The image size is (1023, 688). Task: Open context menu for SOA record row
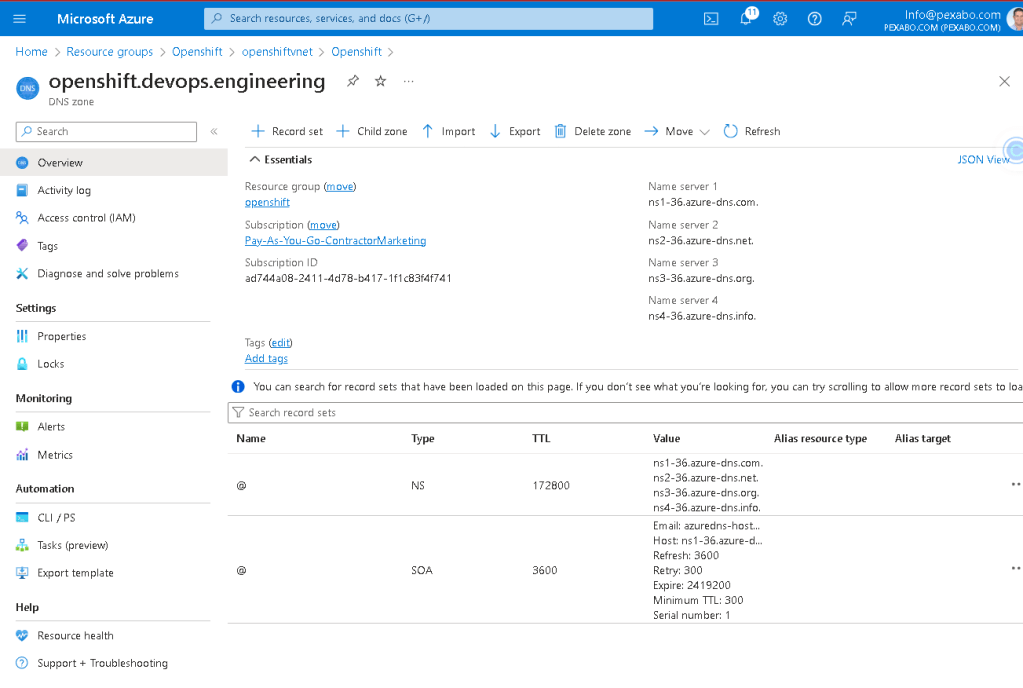pyautogui.click(x=1015, y=569)
